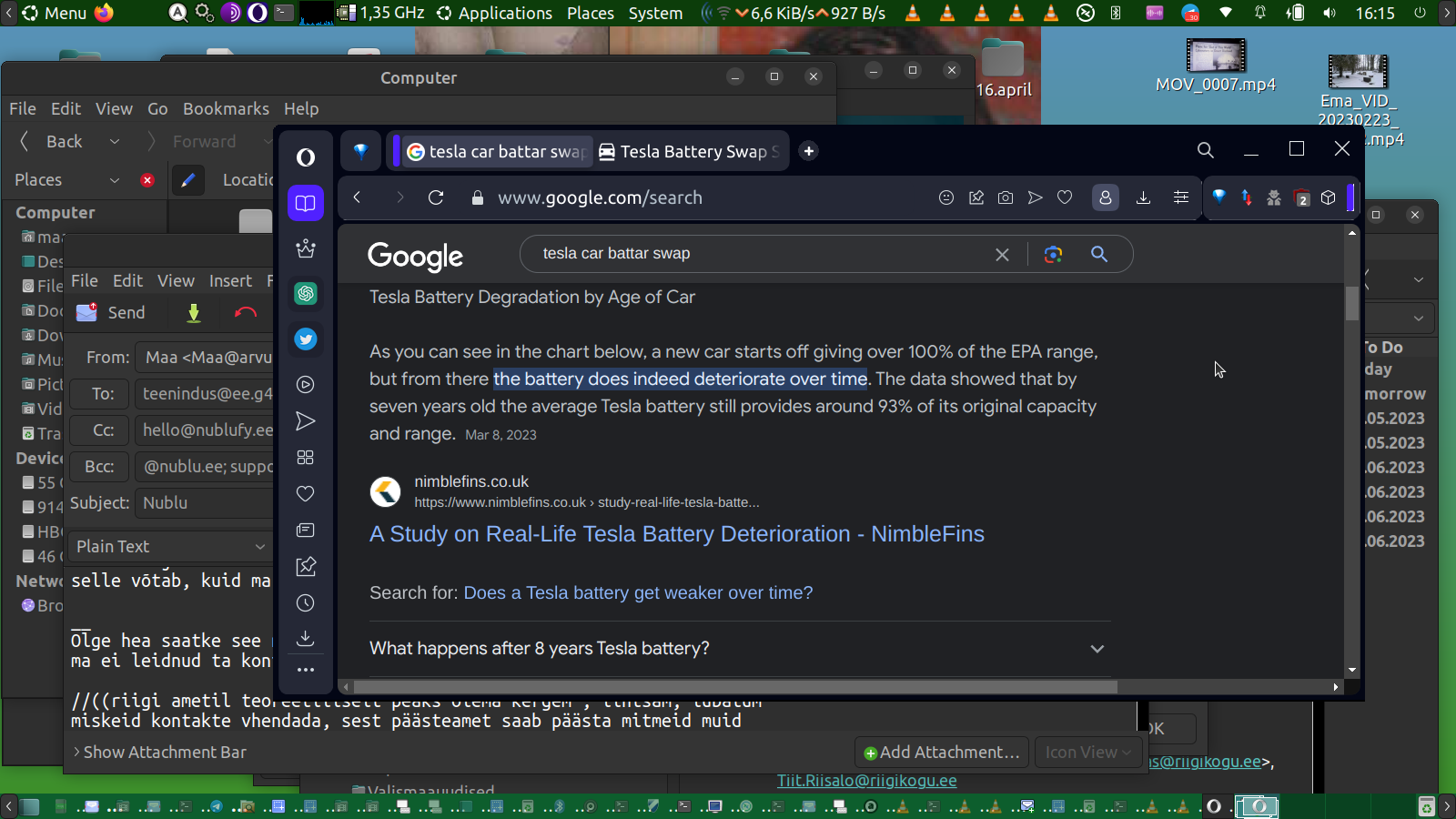The image size is (1456, 819).
Task: Click the snapshot camera icon in address bar
Action: tap(1006, 197)
